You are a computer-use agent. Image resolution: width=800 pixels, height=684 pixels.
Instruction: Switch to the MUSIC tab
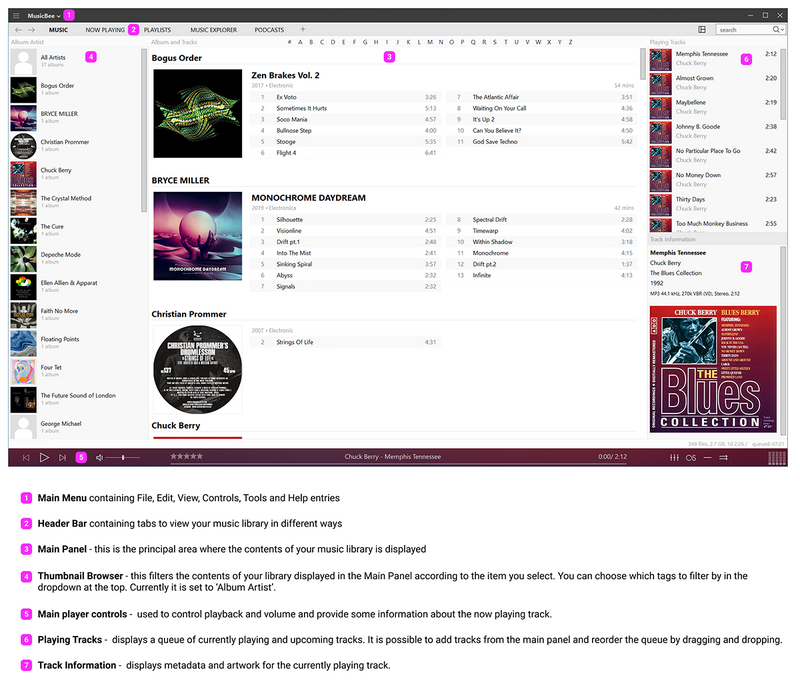pyautogui.click(x=58, y=30)
